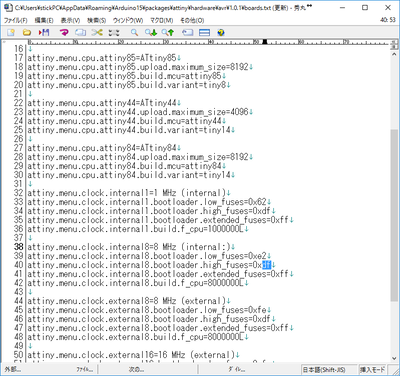
Task: Click the Hidemaru title bar file icon
Action: coord(9,7)
